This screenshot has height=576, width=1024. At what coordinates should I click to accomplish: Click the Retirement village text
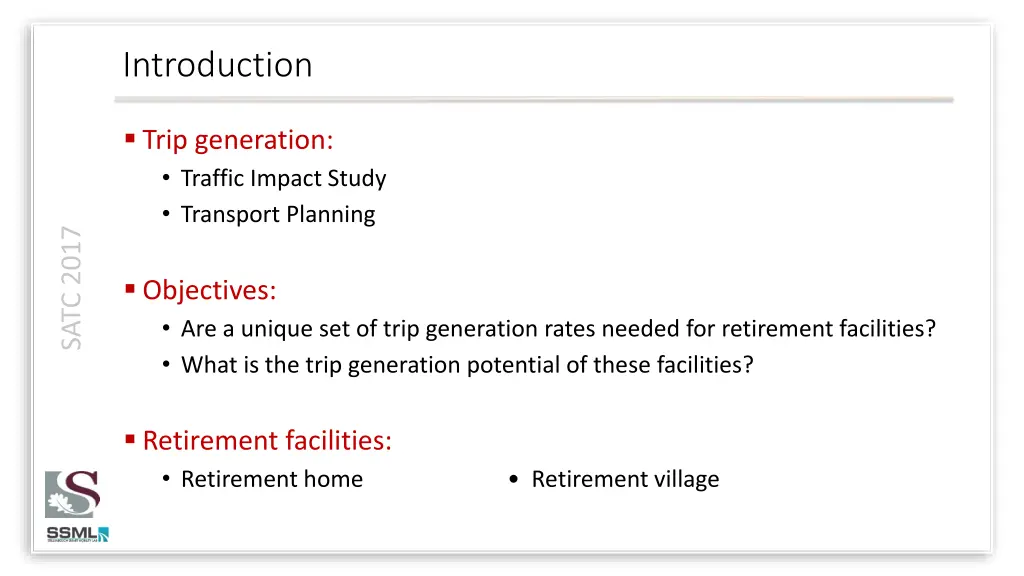(625, 479)
